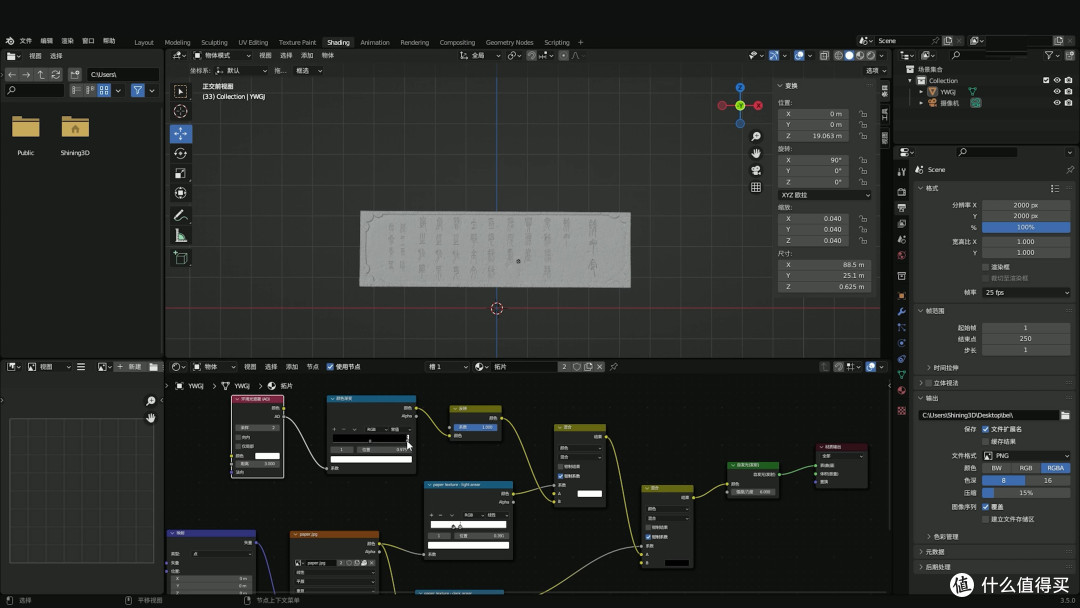
Task: Click the Add Cube tool icon
Action: coord(180,258)
